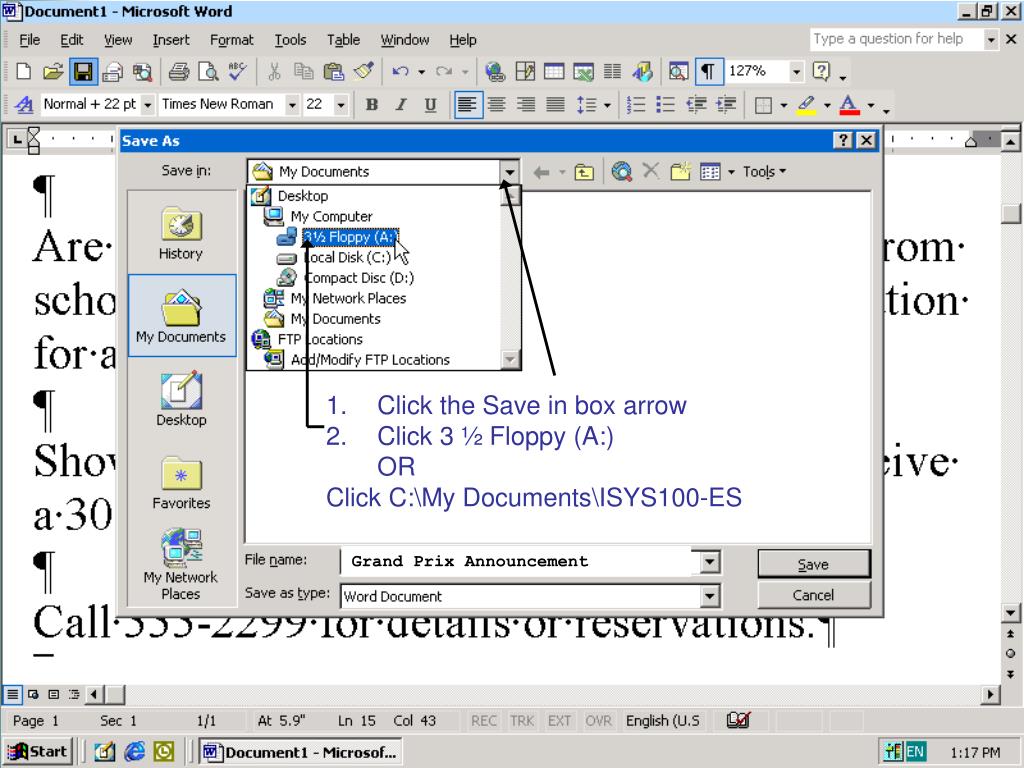The height and width of the screenshot is (768, 1024).
Task: Toggle Italic formatting
Action: [401, 104]
